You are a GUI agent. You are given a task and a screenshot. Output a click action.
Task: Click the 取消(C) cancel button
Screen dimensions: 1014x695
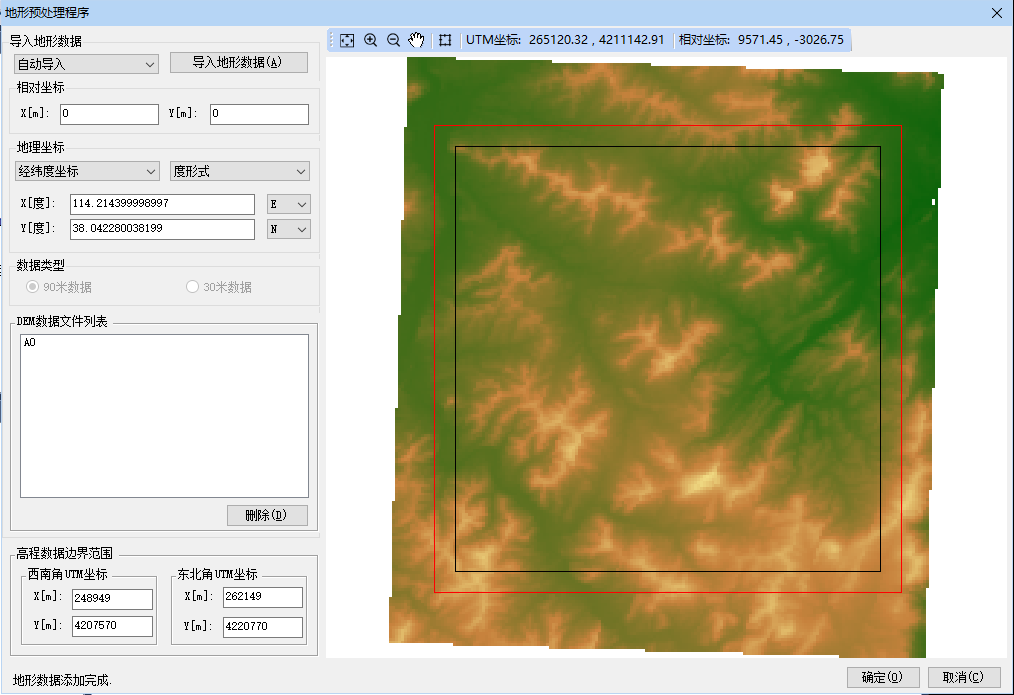[x=964, y=677]
